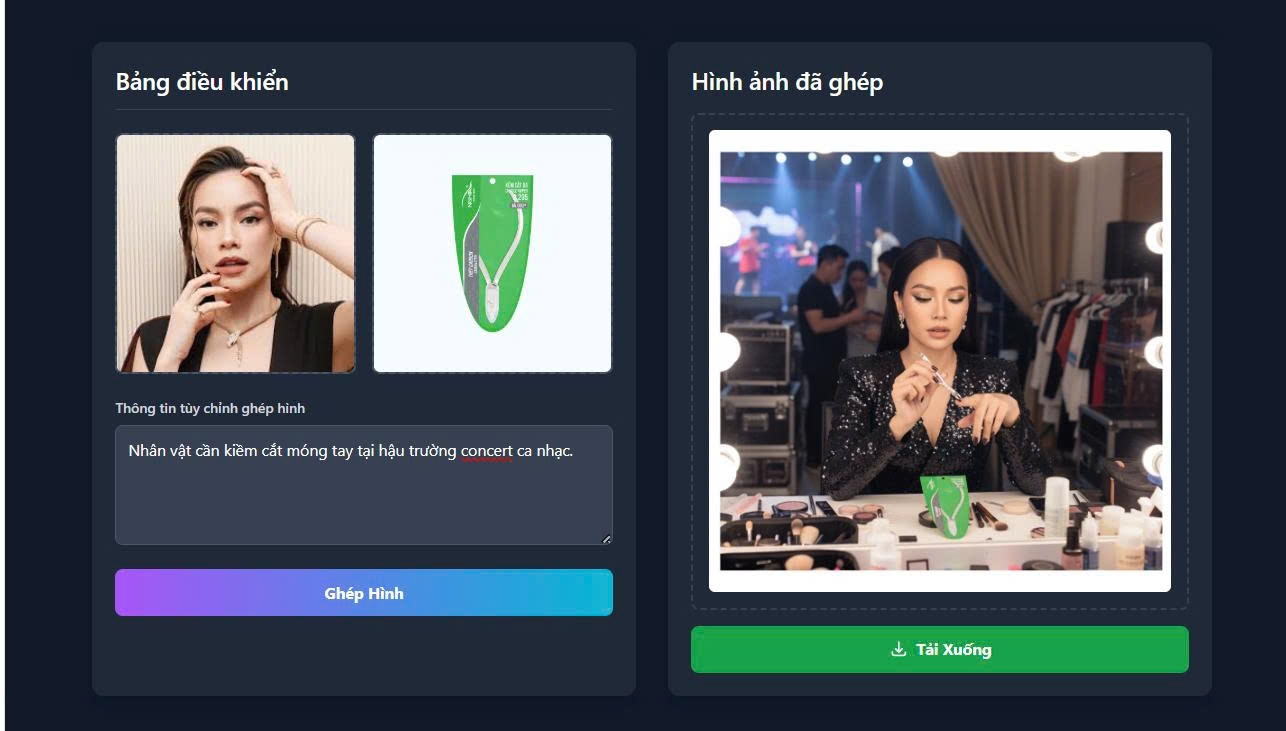Click the textarea resize grip icon
This screenshot has height=731, width=1286.
coord(606,539)
